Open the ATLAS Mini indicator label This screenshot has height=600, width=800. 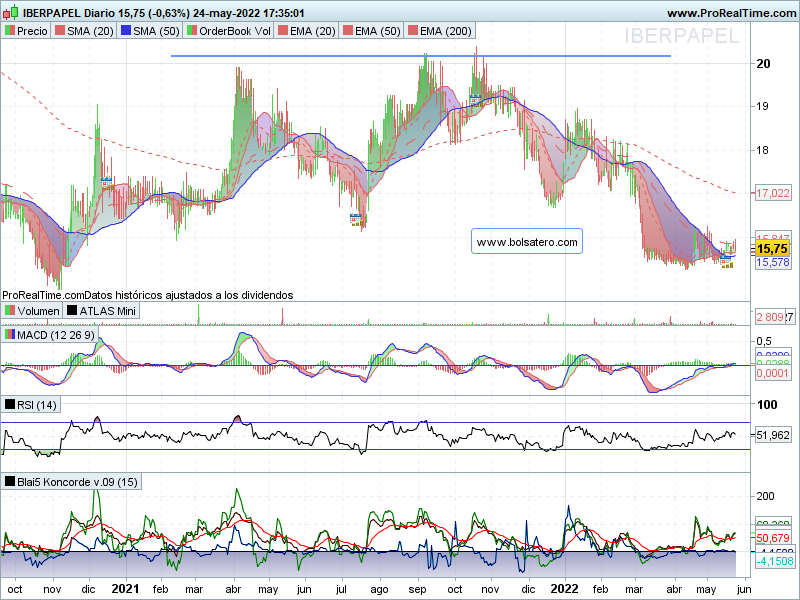102,311
